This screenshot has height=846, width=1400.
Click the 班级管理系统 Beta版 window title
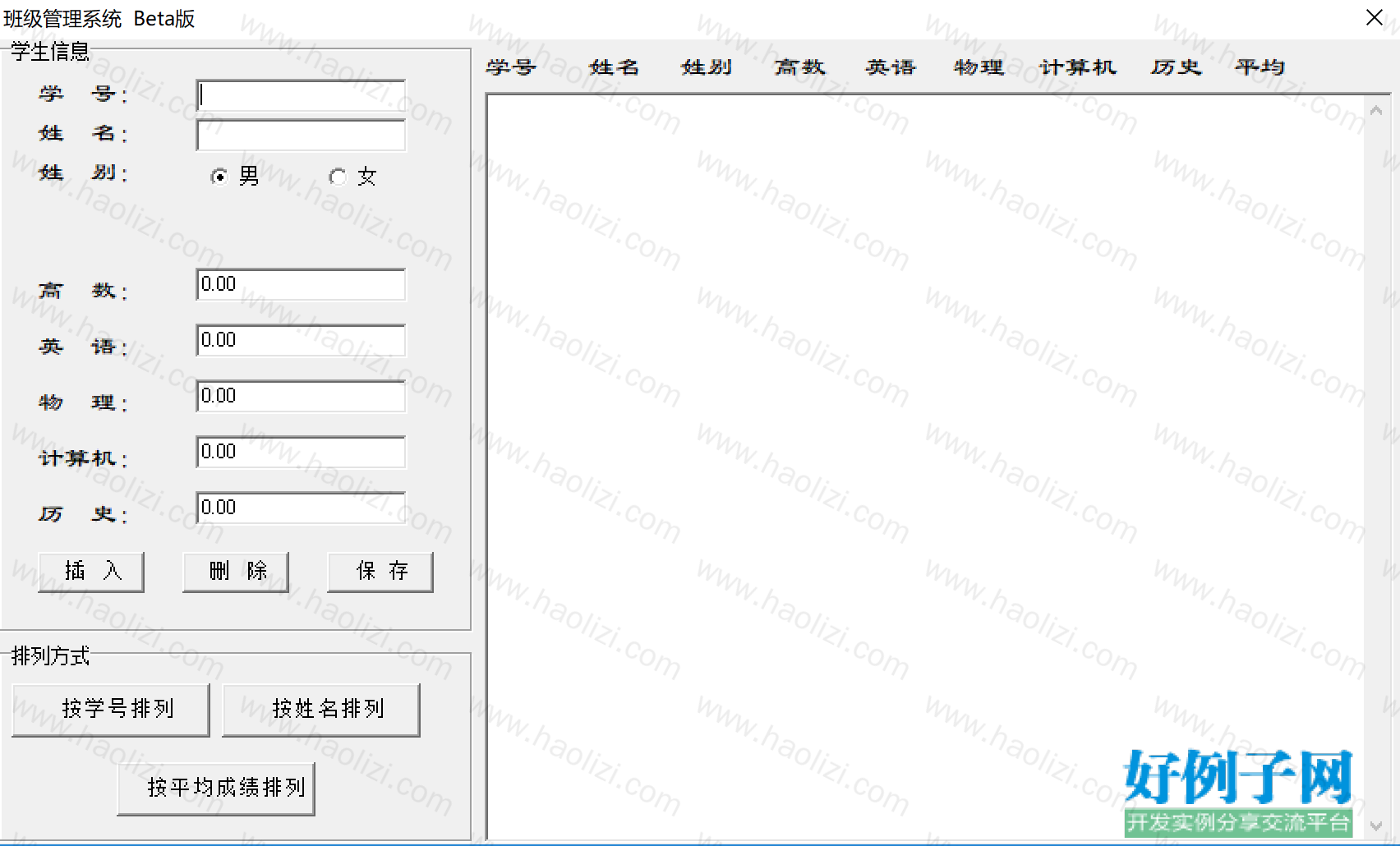click(x=99, y=18)
